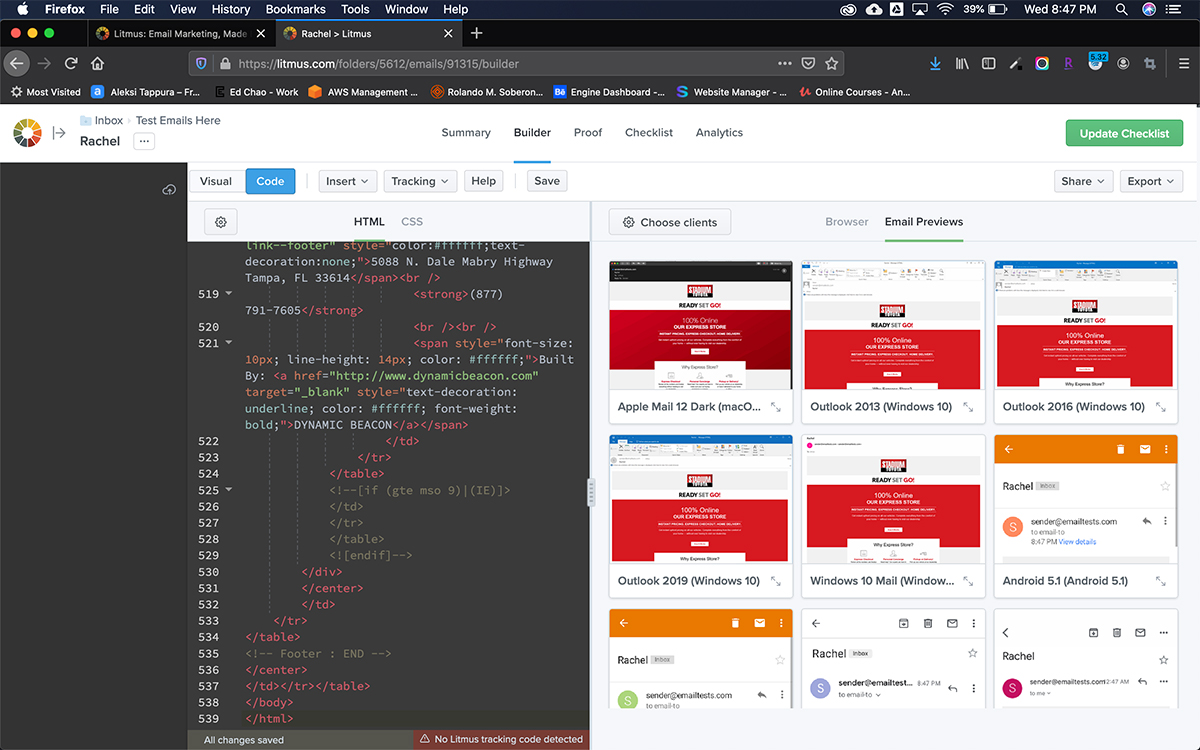
Task: Click the Save button
Action: [x=547, y=181]
